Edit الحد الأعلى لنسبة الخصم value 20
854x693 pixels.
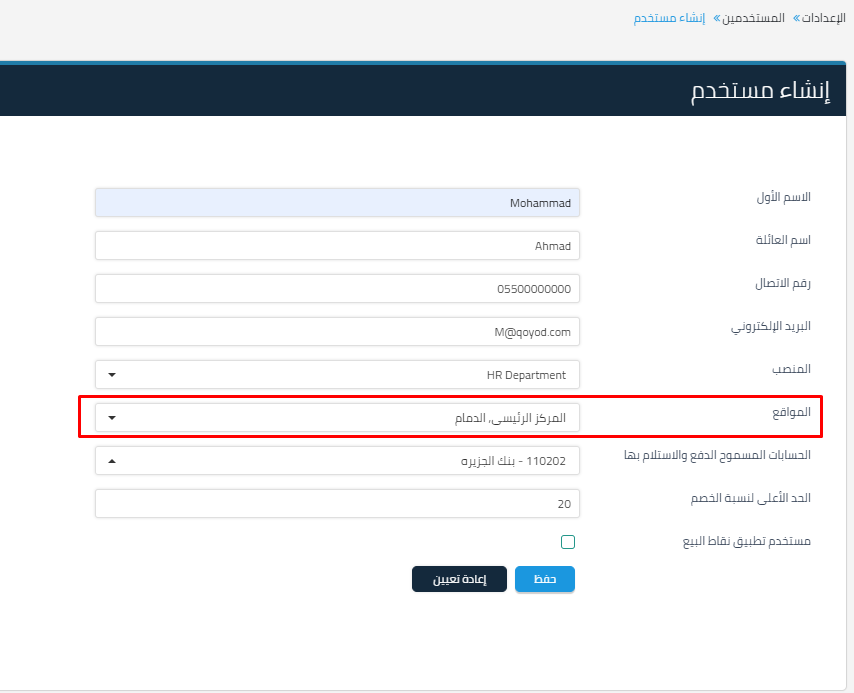337,503
